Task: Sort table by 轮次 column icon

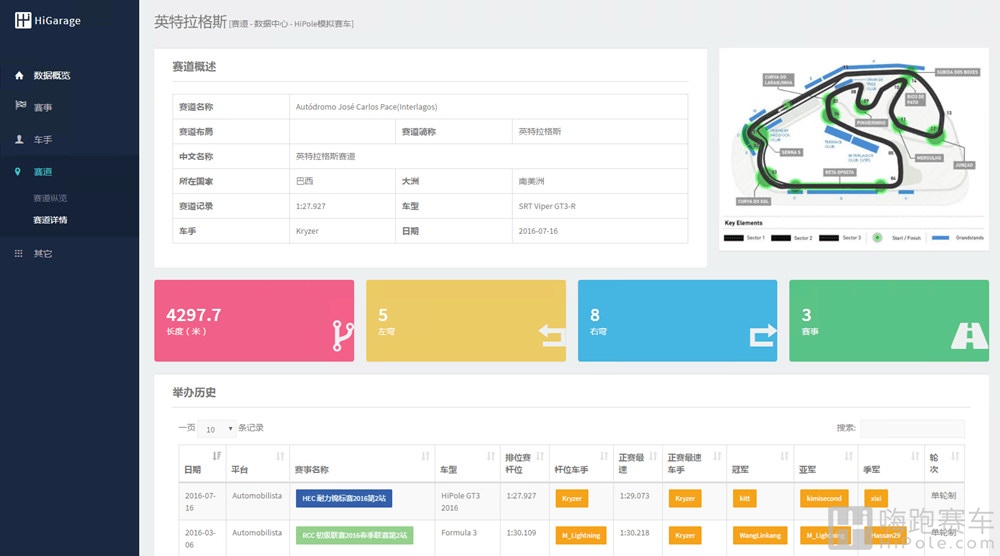Action: coord(955,456)
